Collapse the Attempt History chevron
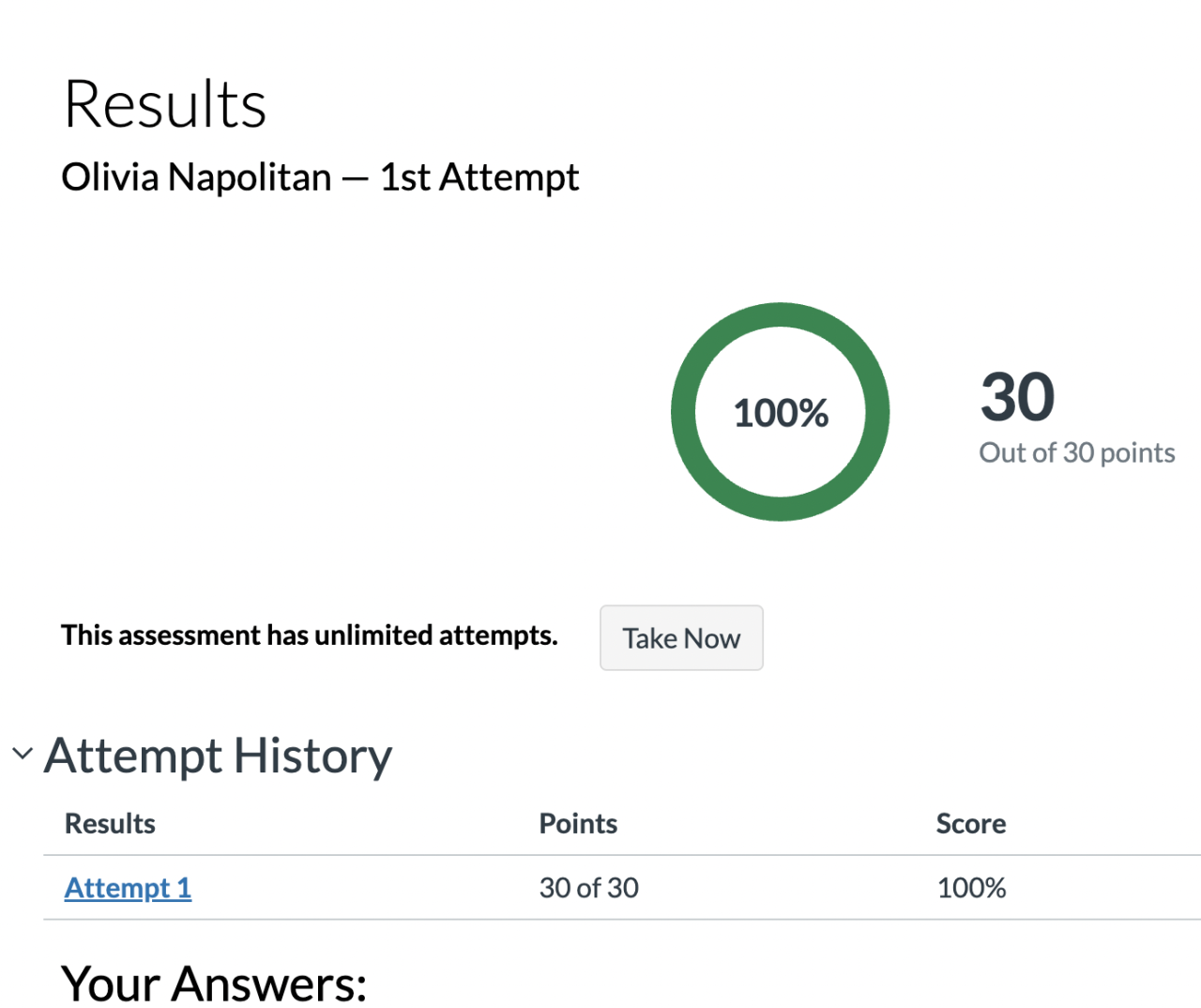The width and height of the screenshot is (1201, 1008). 23,754
